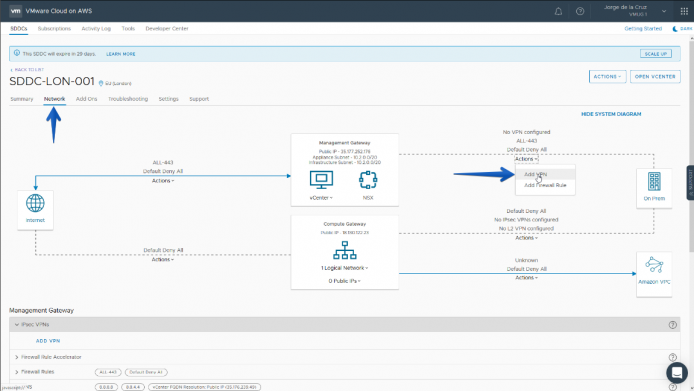
Task: Open Actions on the Amazon VPC link
Action: click(x=526, y=278)
